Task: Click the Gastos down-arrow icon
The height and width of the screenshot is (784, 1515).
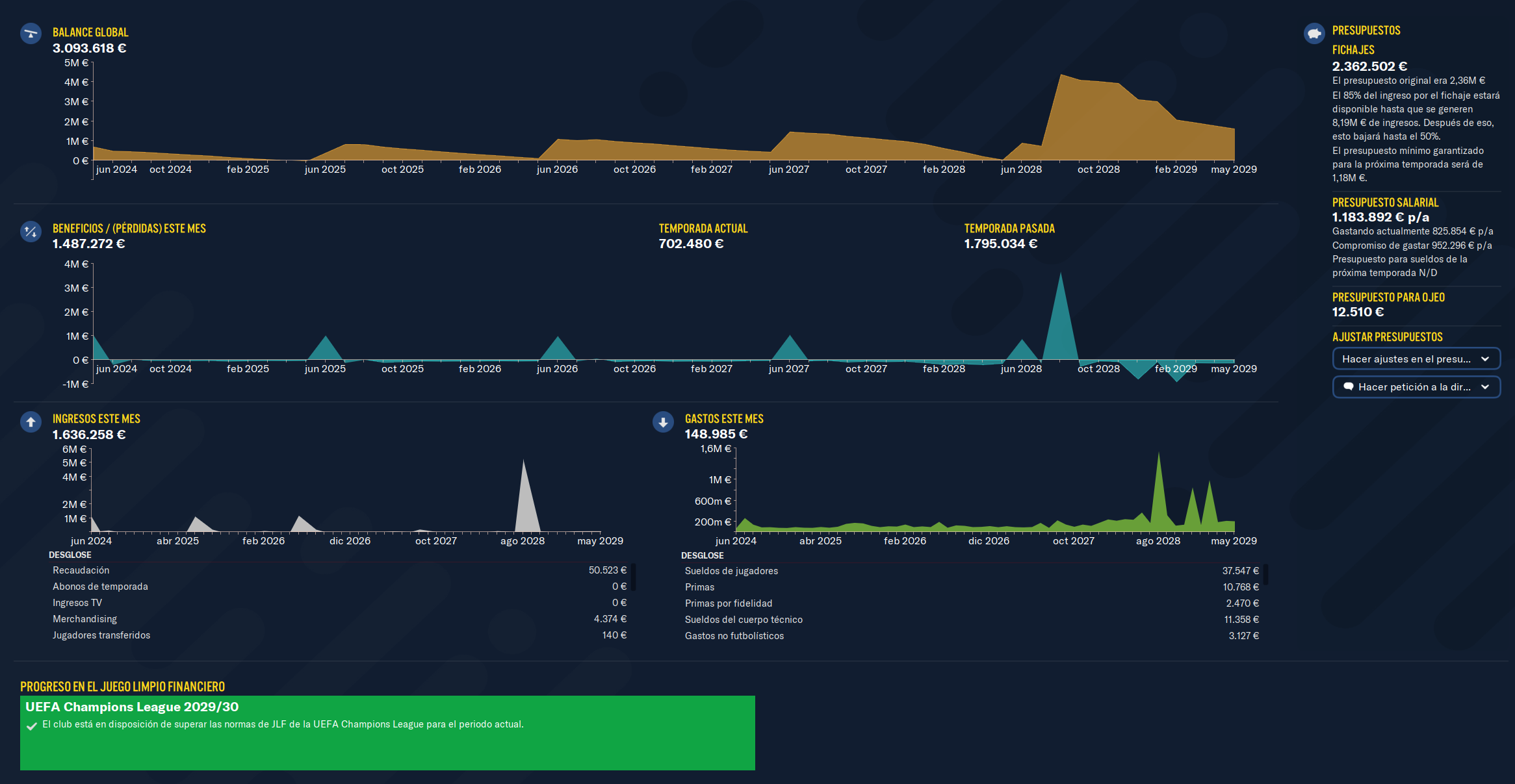Action: (663, 422)
